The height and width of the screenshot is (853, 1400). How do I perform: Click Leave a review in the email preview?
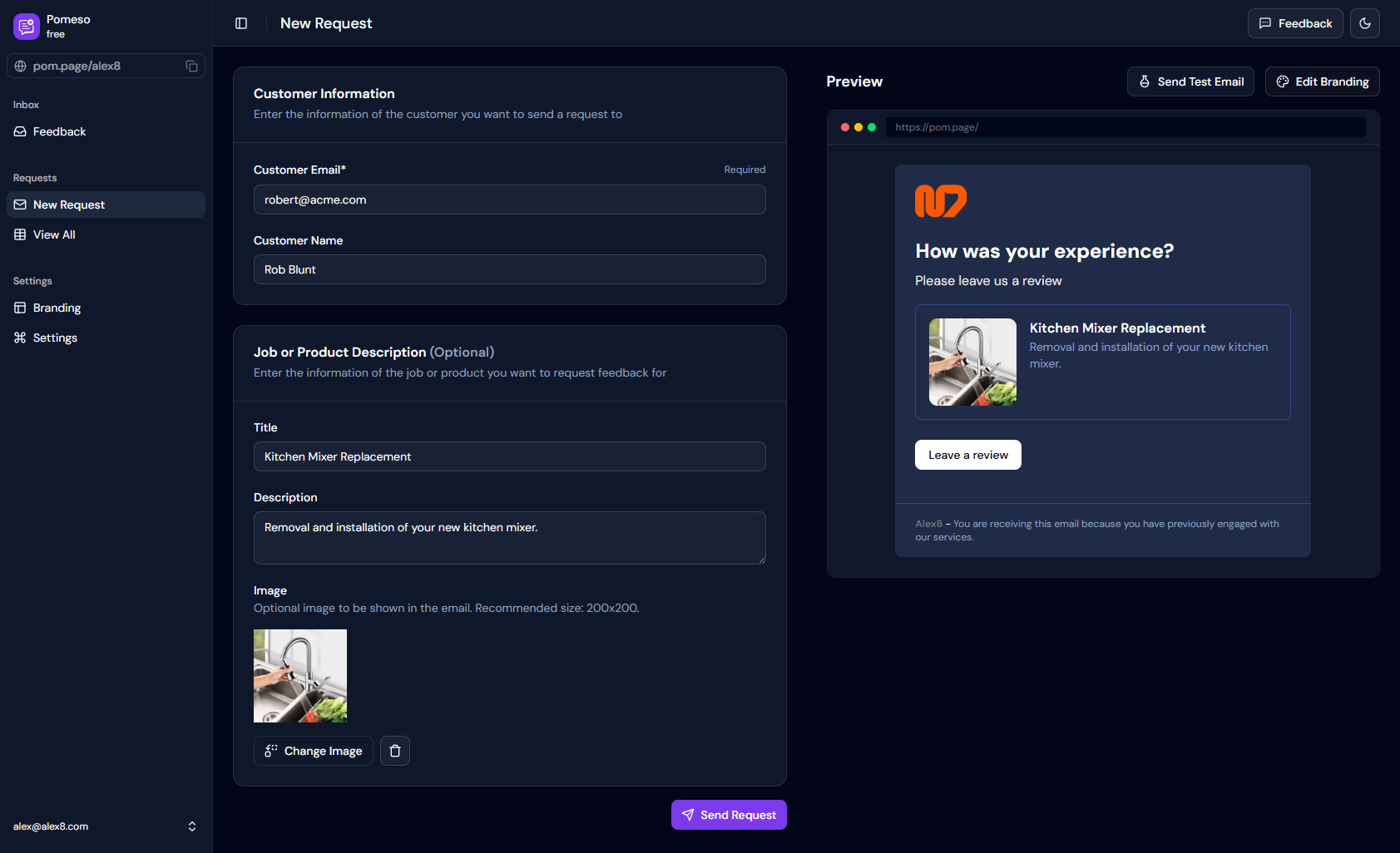pyautogui.click(x=967, y=455)
